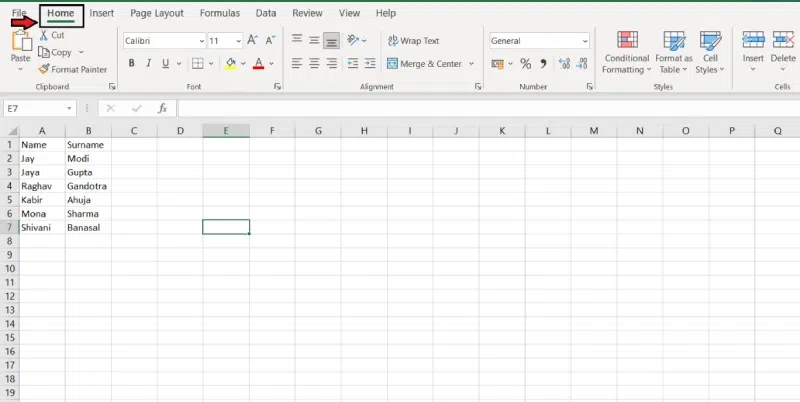Image resolution: width=800 pixels, height=402 pixels.
Task: Open General number format dropdown
Action: coord(585,41)
